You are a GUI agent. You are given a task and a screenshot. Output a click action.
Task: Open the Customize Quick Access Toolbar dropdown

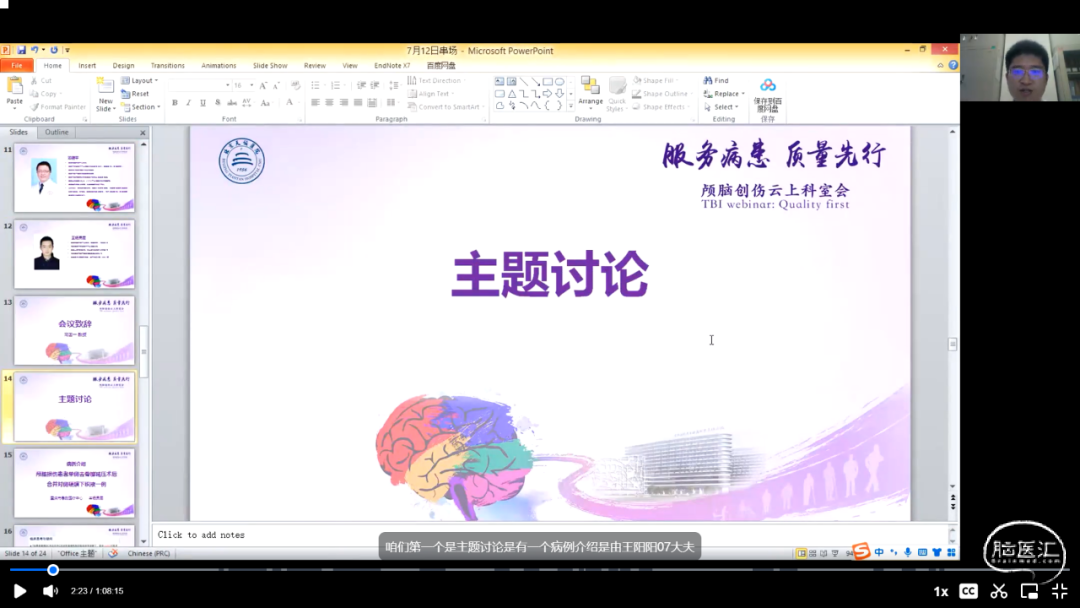coord(67,50)
